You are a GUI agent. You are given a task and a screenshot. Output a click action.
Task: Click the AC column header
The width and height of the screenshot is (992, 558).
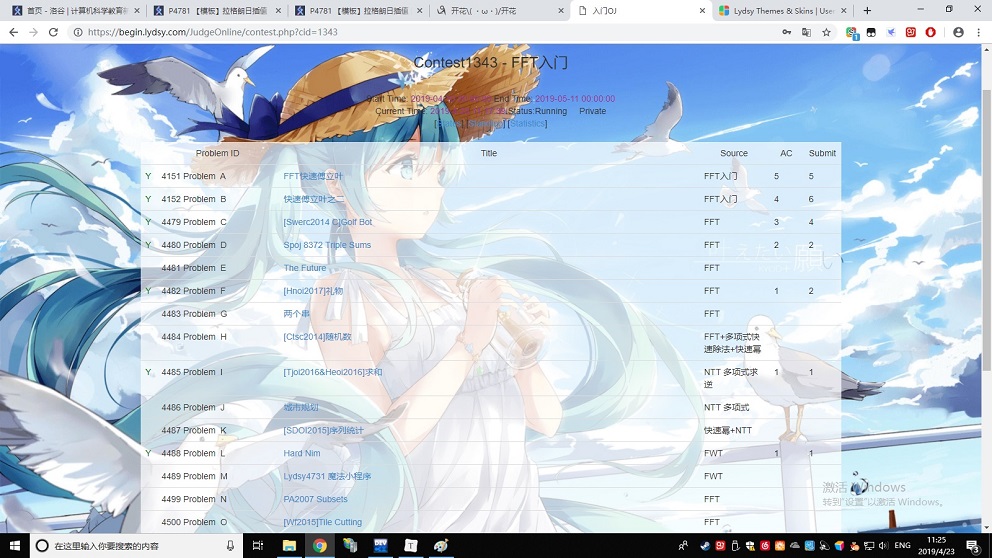tap(786, 153)
